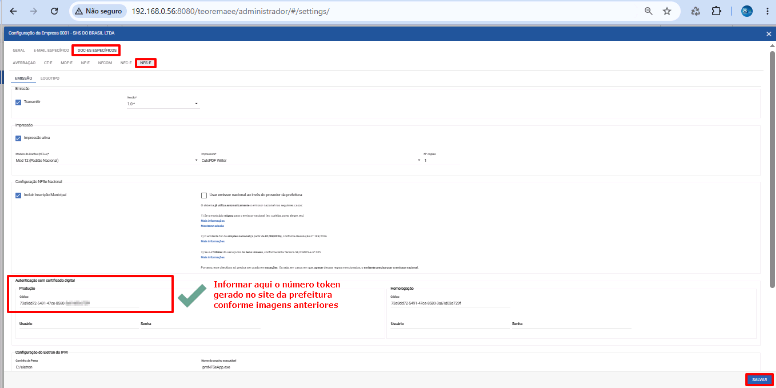Open the GERAL tab

click(19, 50)
